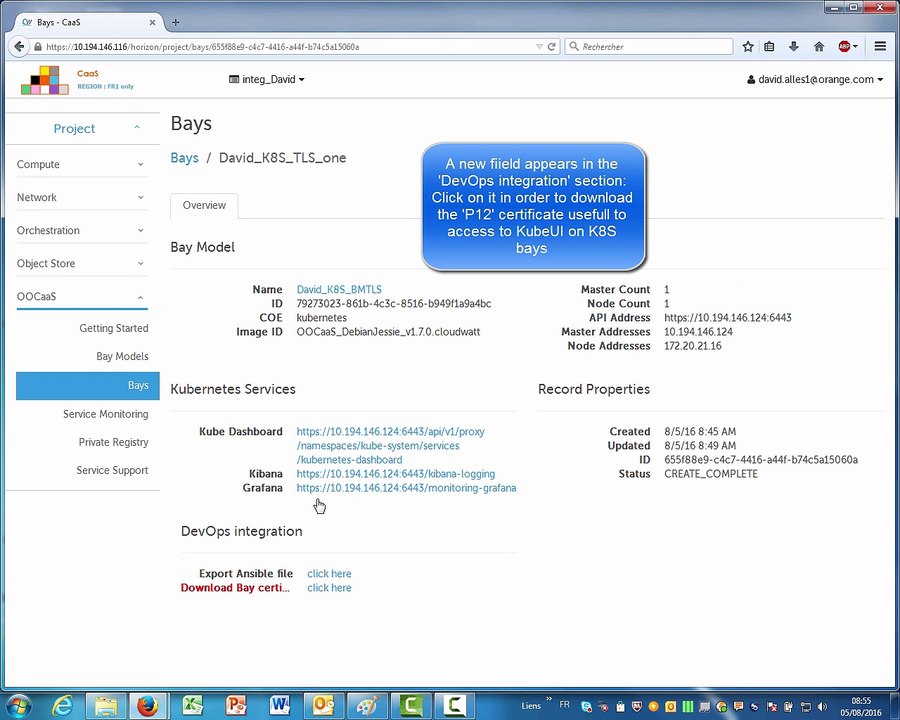This screenshot has width=900, height=720.
Task: Click the Image ID OOCaaS_DebianJessie_v1.7.0.cloudwatt
Action: [388, 332]
